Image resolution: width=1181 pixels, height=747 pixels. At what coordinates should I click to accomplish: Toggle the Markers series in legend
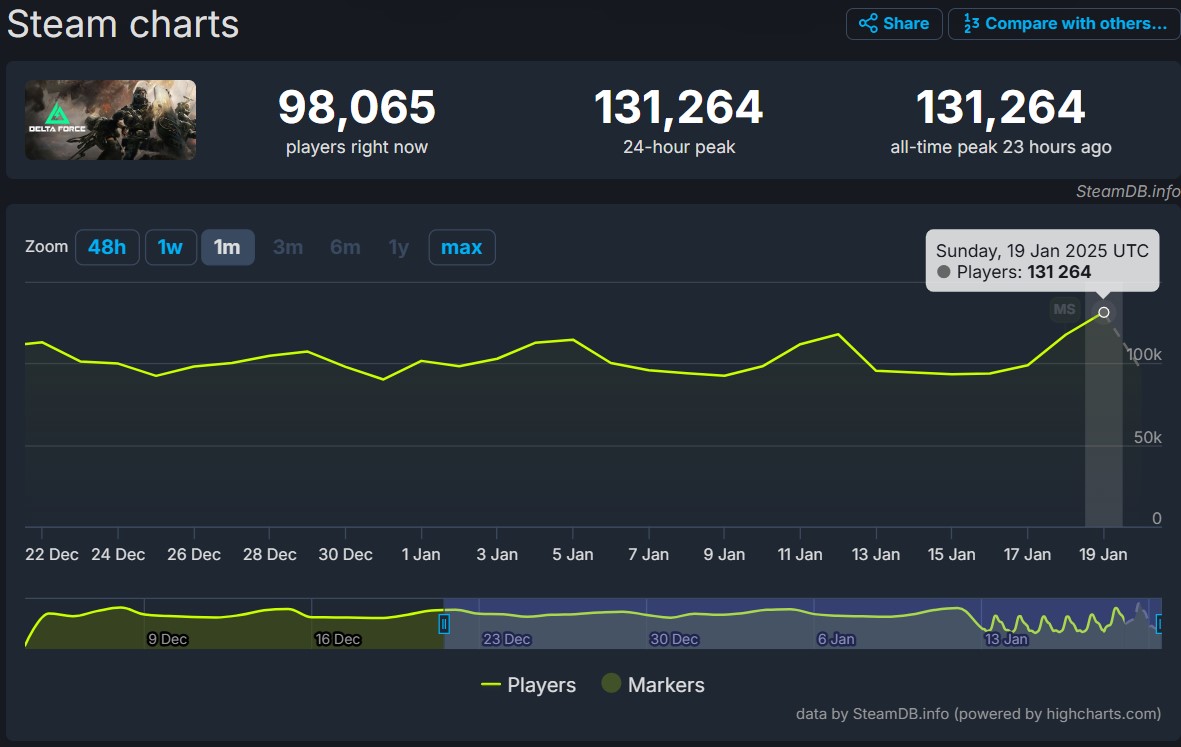[x=653, y=684]
